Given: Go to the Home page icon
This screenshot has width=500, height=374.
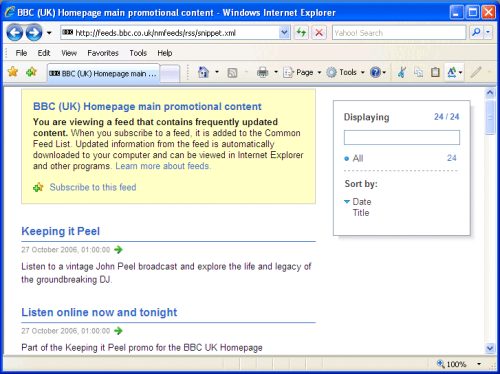Looking at the screenshot, I should click(203, 72).
